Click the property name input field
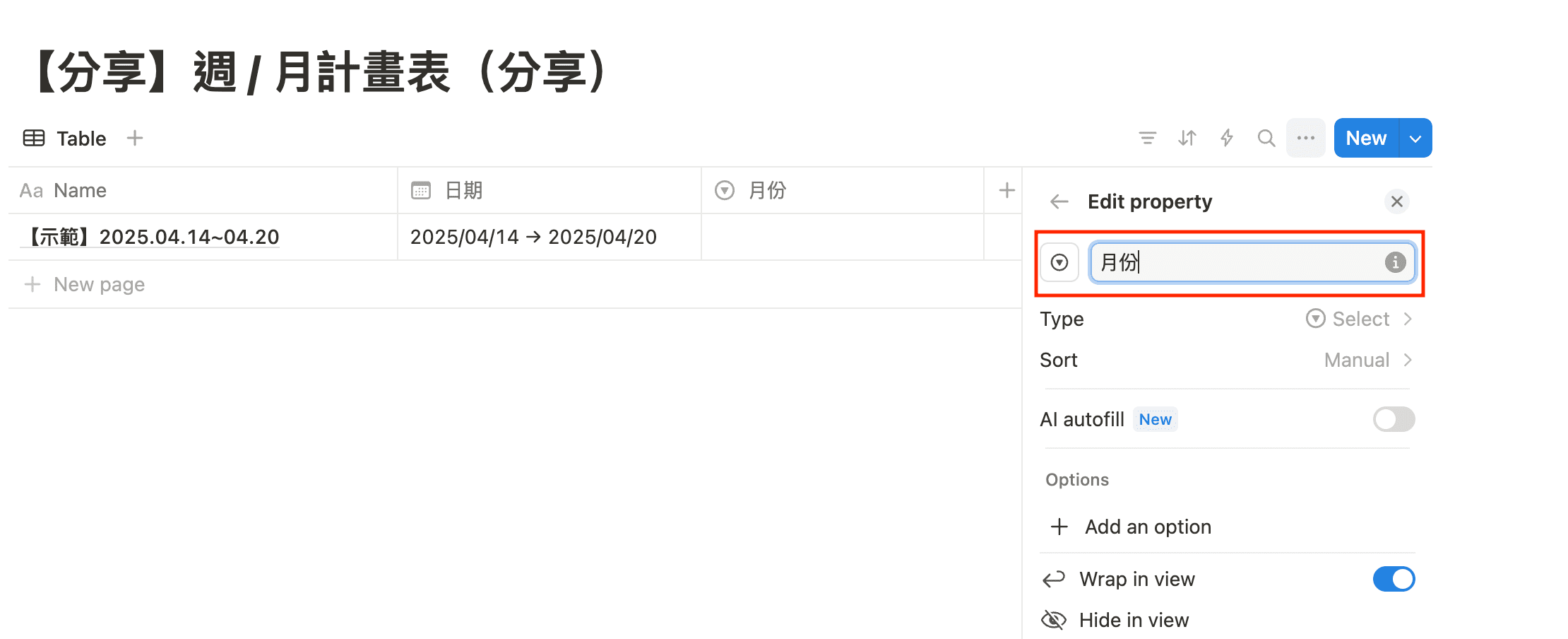 click(x=1236, y=262)
